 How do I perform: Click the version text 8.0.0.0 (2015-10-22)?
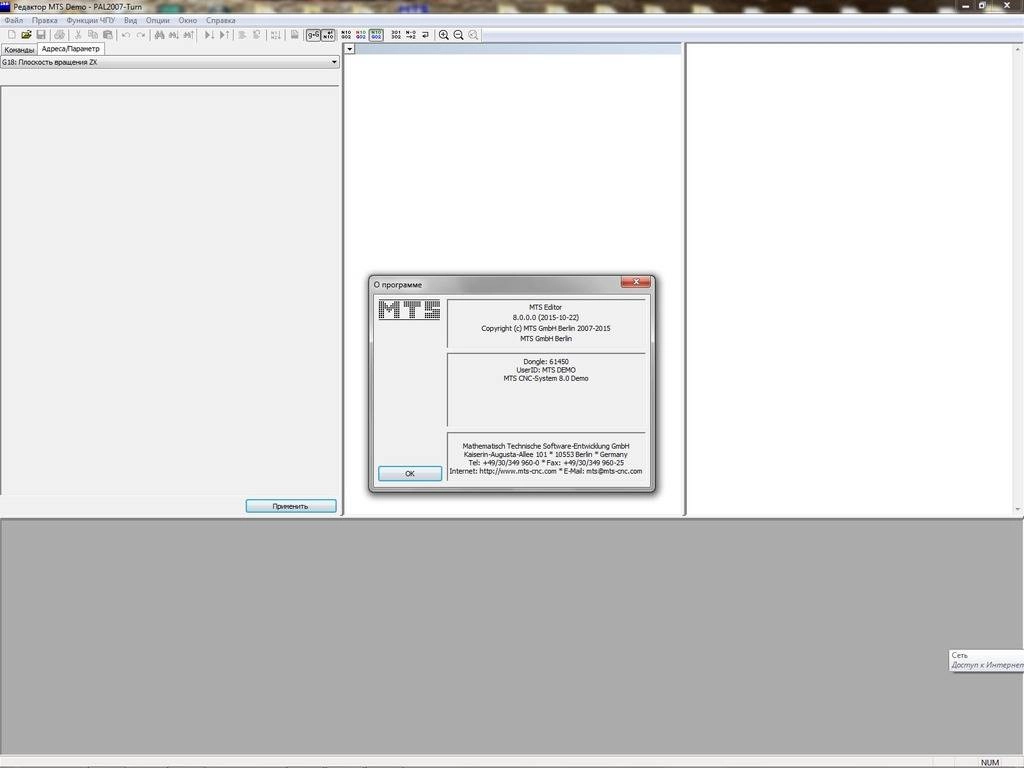click(545, 317)
